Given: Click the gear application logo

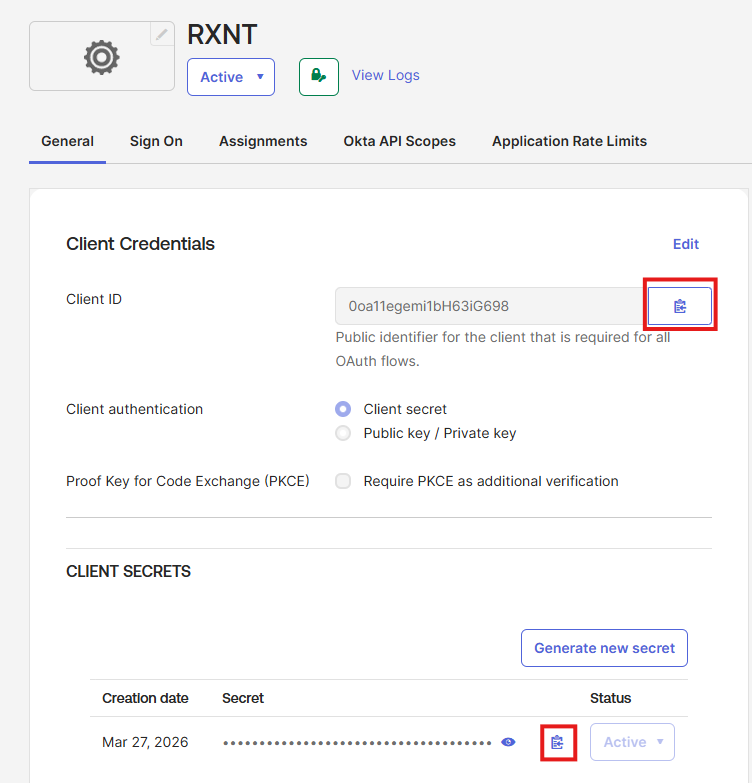Looking at the screenshot, I should pos(101,58).
